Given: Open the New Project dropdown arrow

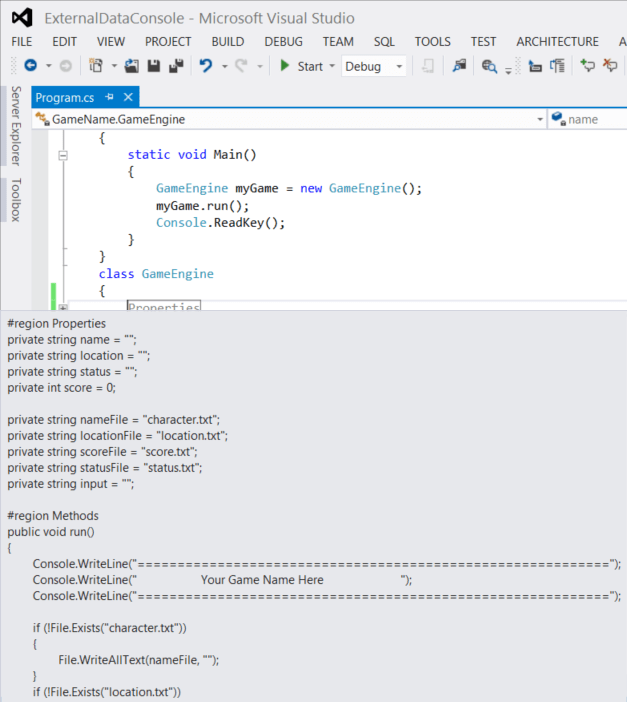Looking at the screenshot, I should point(114,66).
